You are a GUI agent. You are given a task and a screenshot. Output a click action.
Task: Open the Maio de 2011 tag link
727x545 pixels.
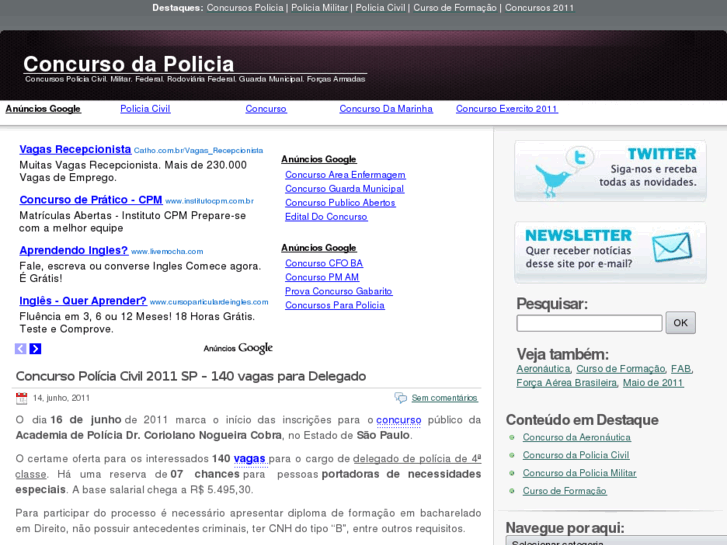(x=653, y=383)
